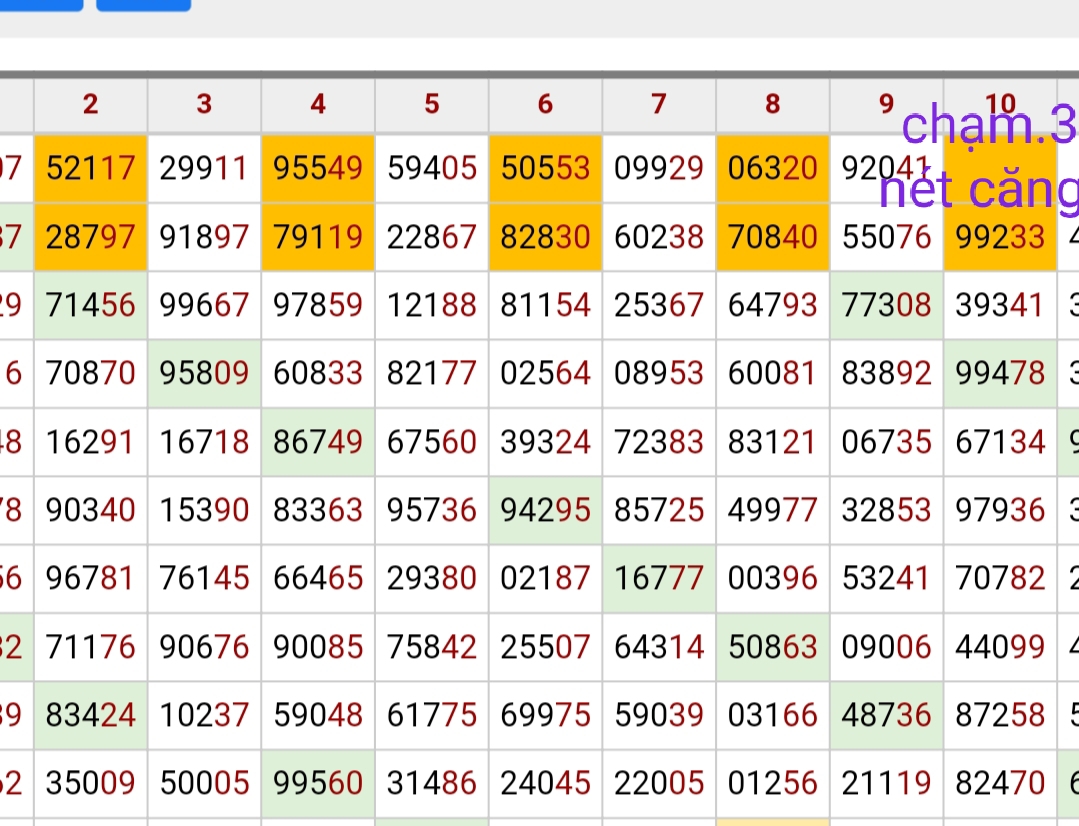The image size is (1079, 826).
Task: Tap the number 16291
Action: click(90, 442)
